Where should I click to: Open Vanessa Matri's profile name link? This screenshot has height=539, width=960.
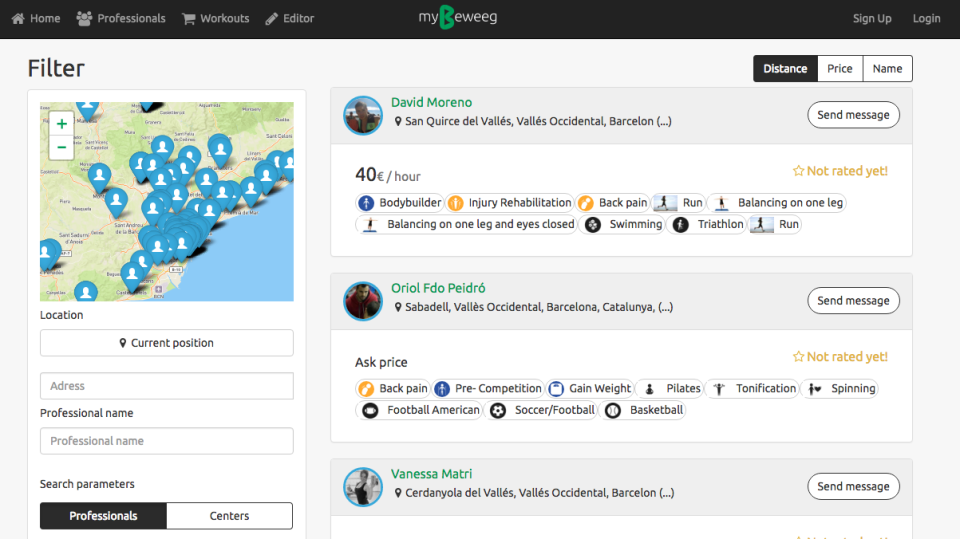432,473
